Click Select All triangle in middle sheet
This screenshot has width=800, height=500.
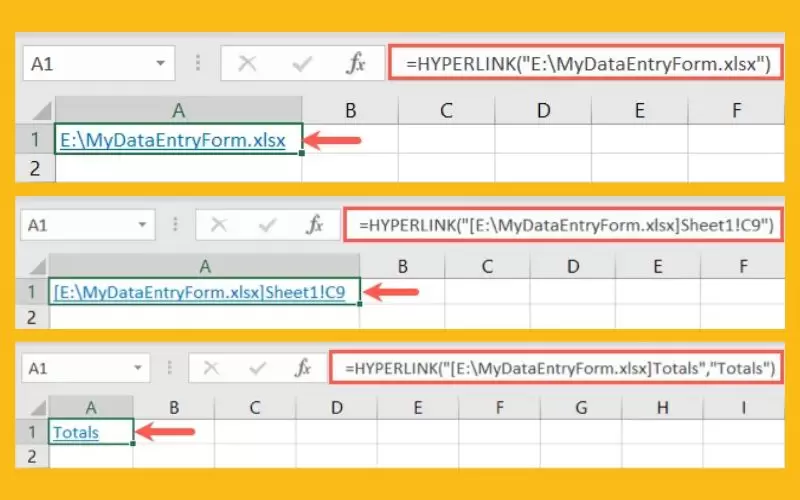tap(38, 266)
